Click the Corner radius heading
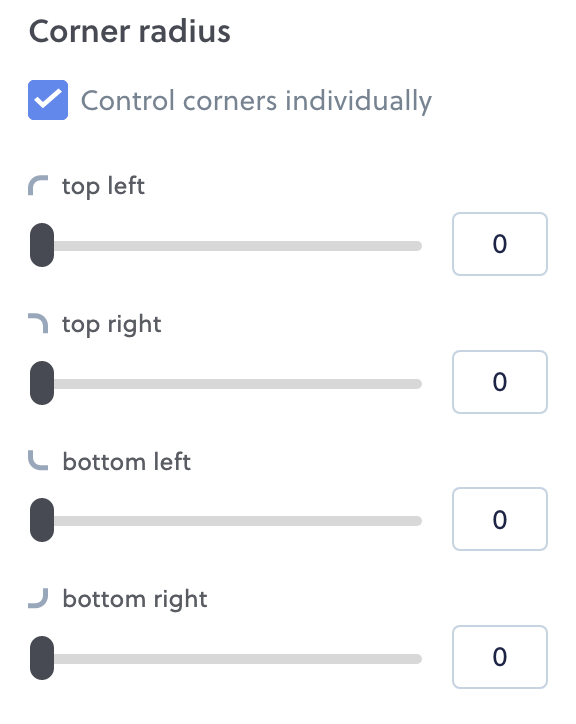 coord(130,31)
